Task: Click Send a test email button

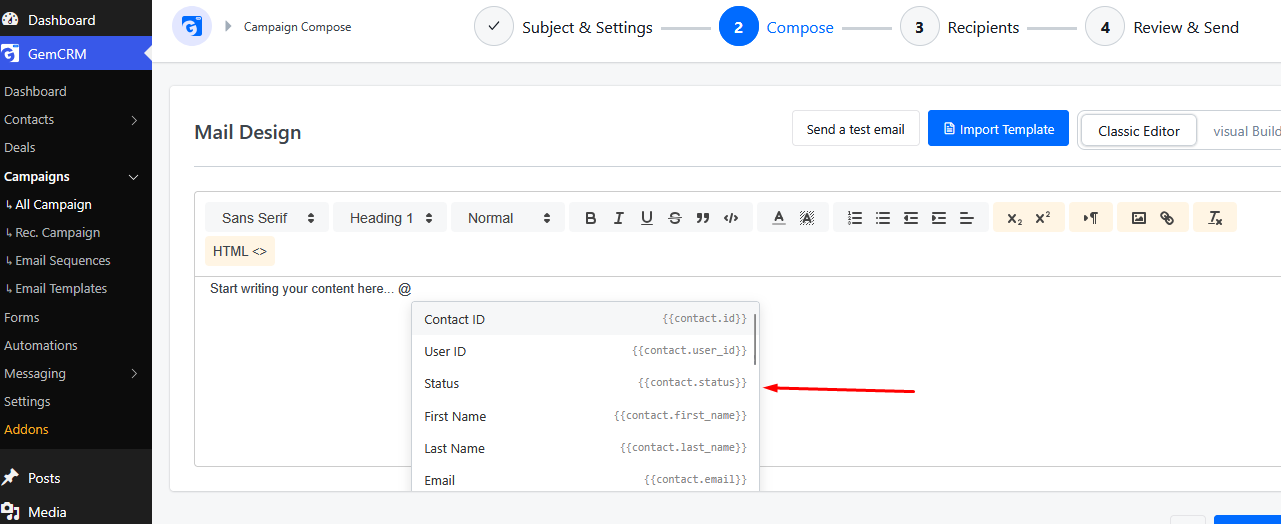Action: click(856, 129)
